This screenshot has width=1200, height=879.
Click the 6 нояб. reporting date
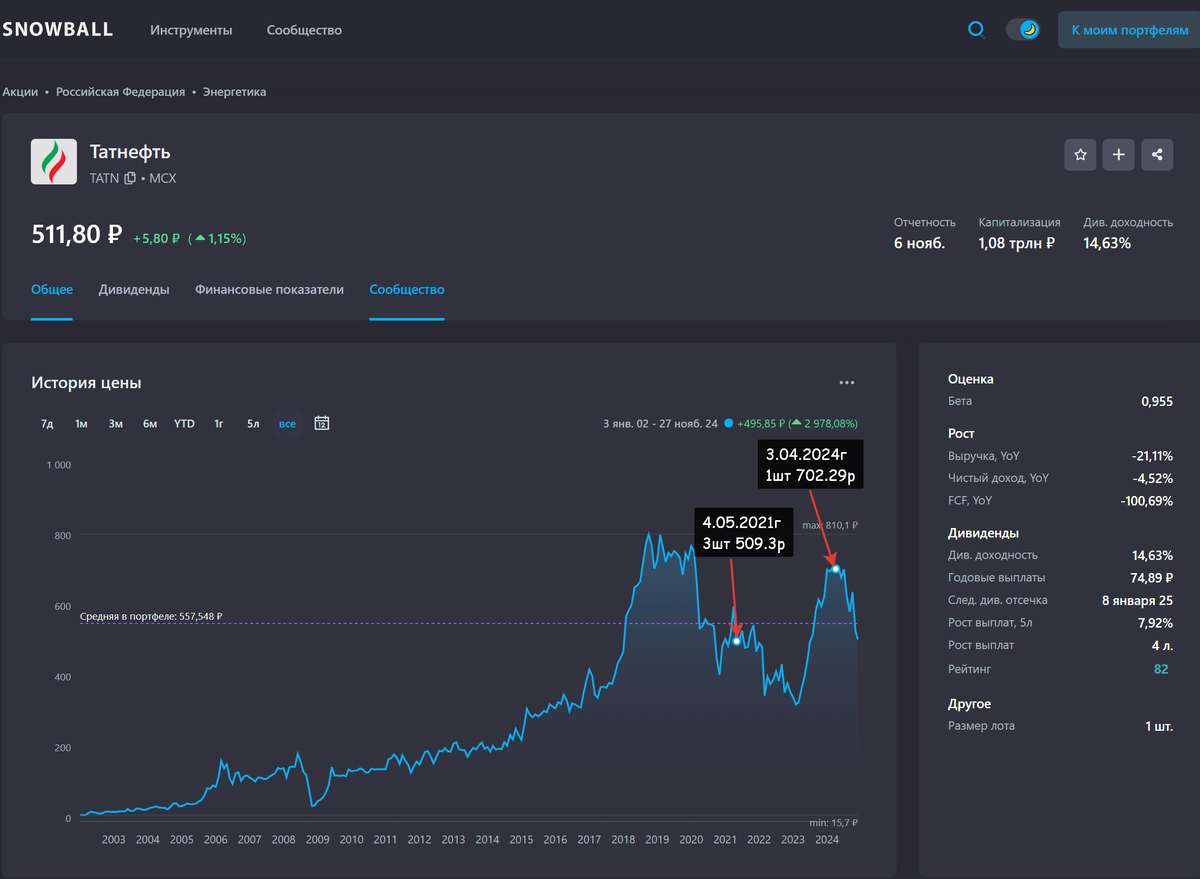pyautogui.click(x=919, y=243)
